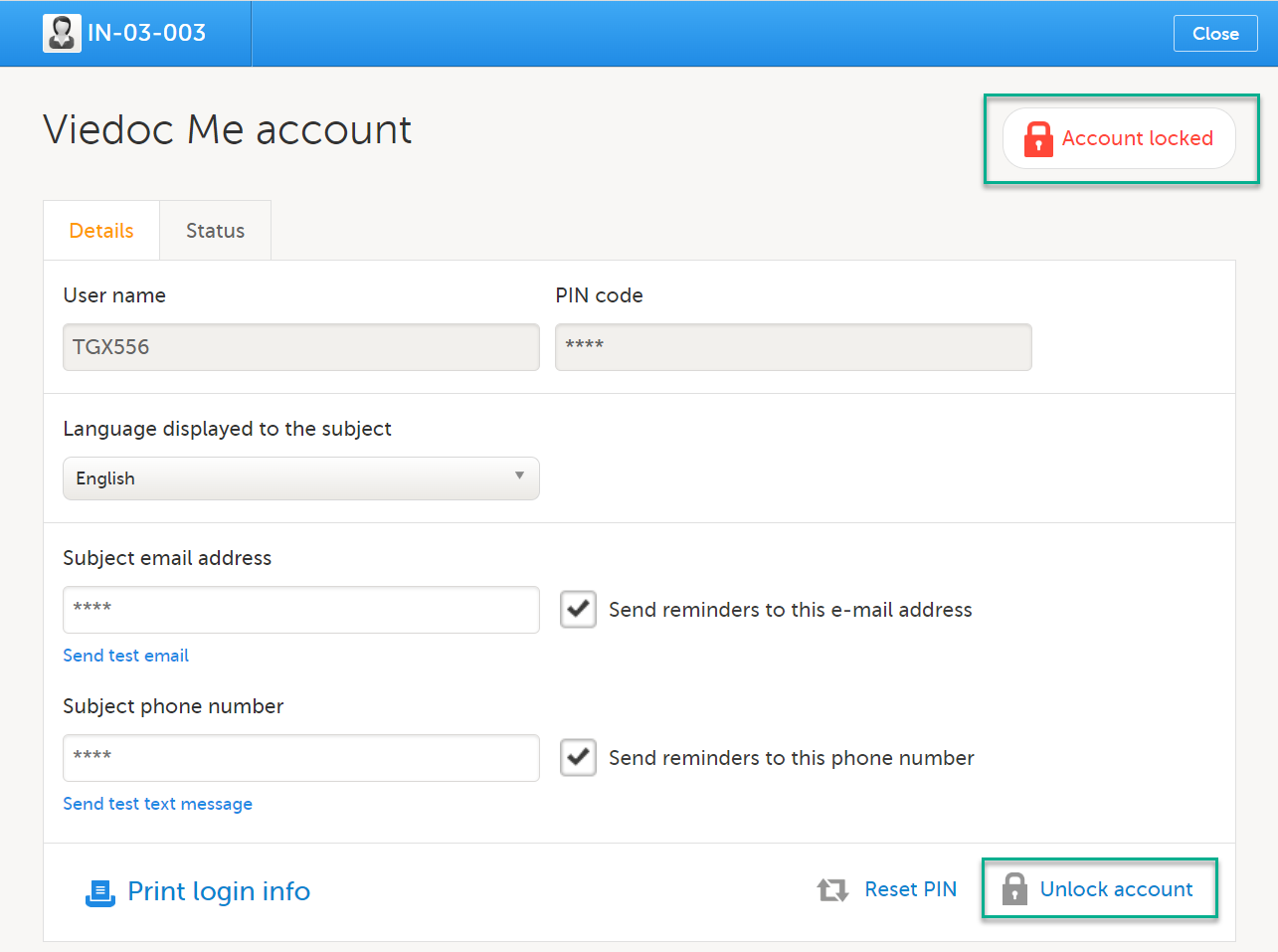Click Send test email link
This screenshot has height=952, width=1278.
(x=125, y=656)
